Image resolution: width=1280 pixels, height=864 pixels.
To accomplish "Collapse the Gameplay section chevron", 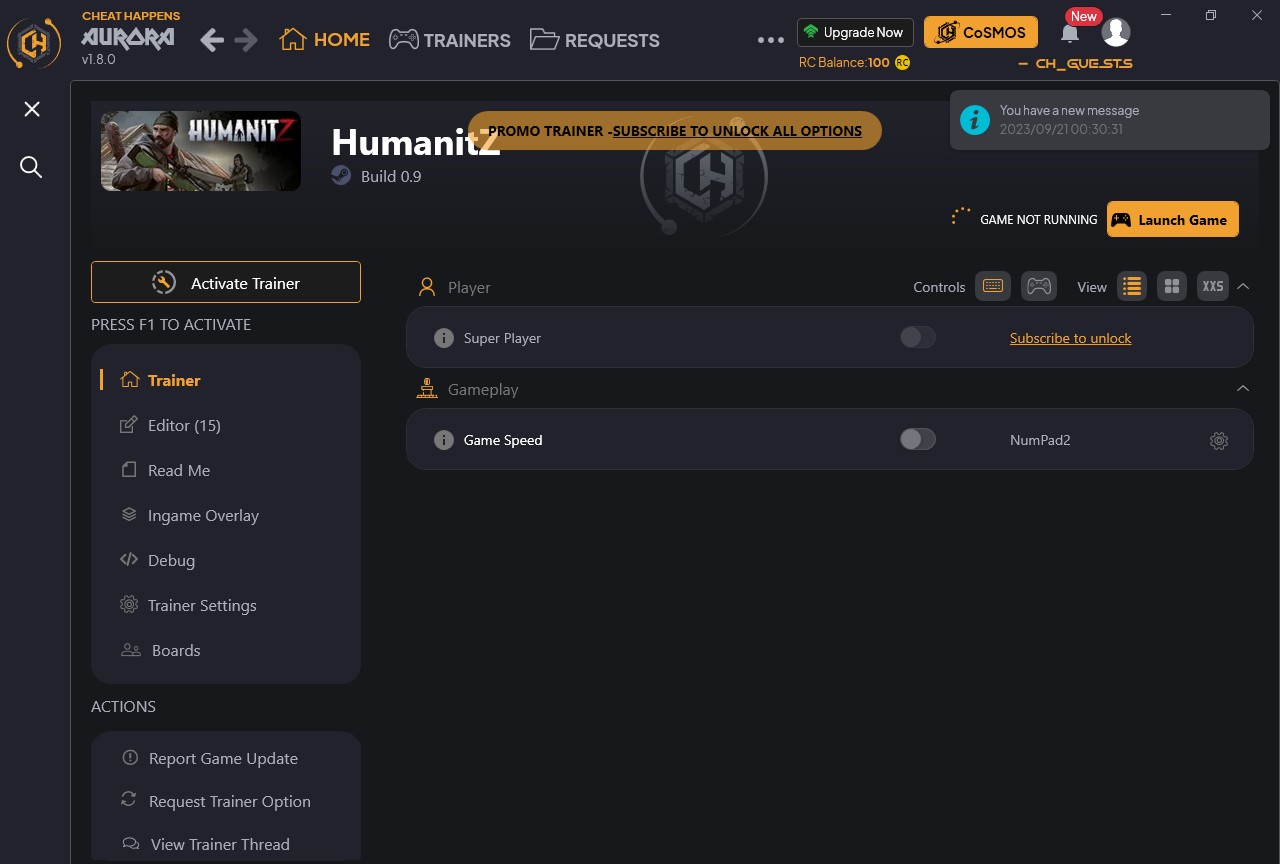I will 1243,388.
